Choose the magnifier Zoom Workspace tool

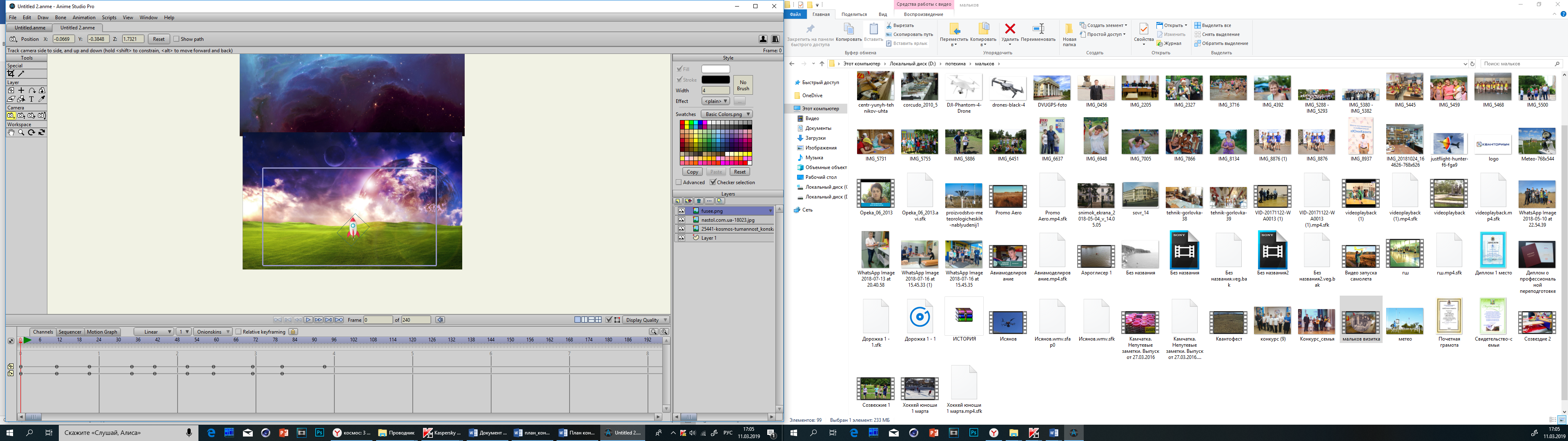coord(21,132)
